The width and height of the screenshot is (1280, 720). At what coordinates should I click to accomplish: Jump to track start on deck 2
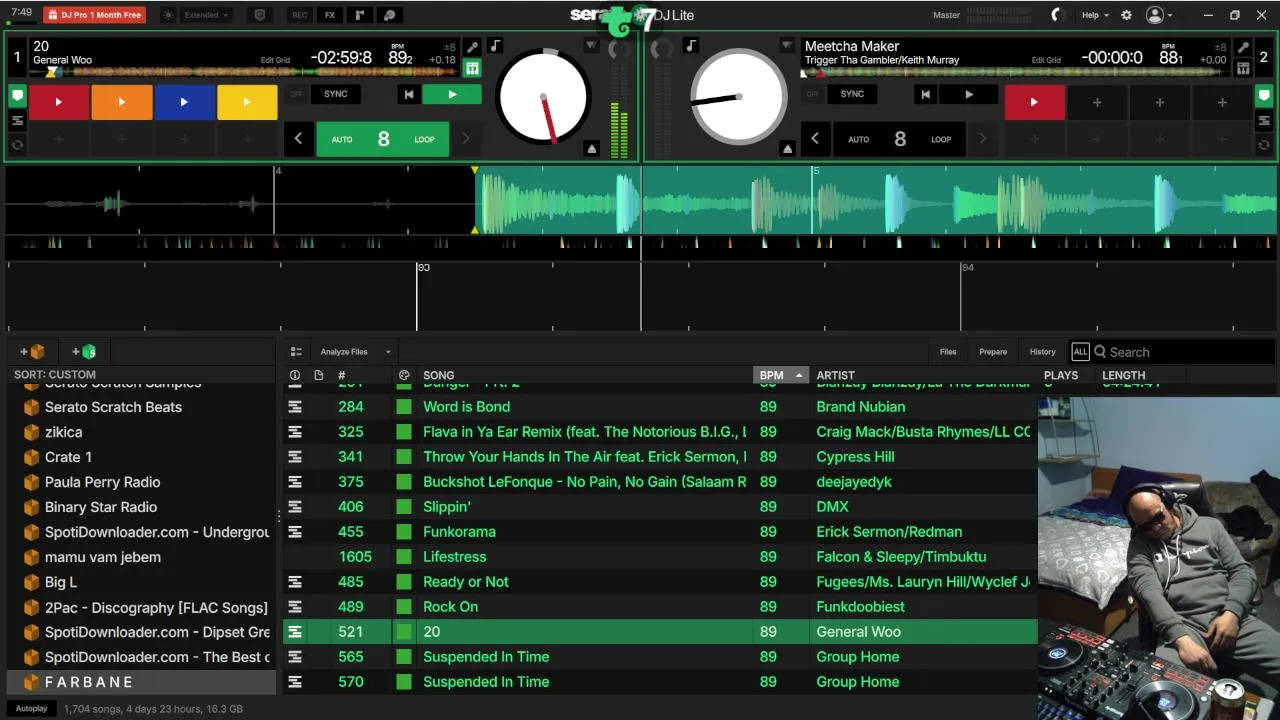point(925,94)
